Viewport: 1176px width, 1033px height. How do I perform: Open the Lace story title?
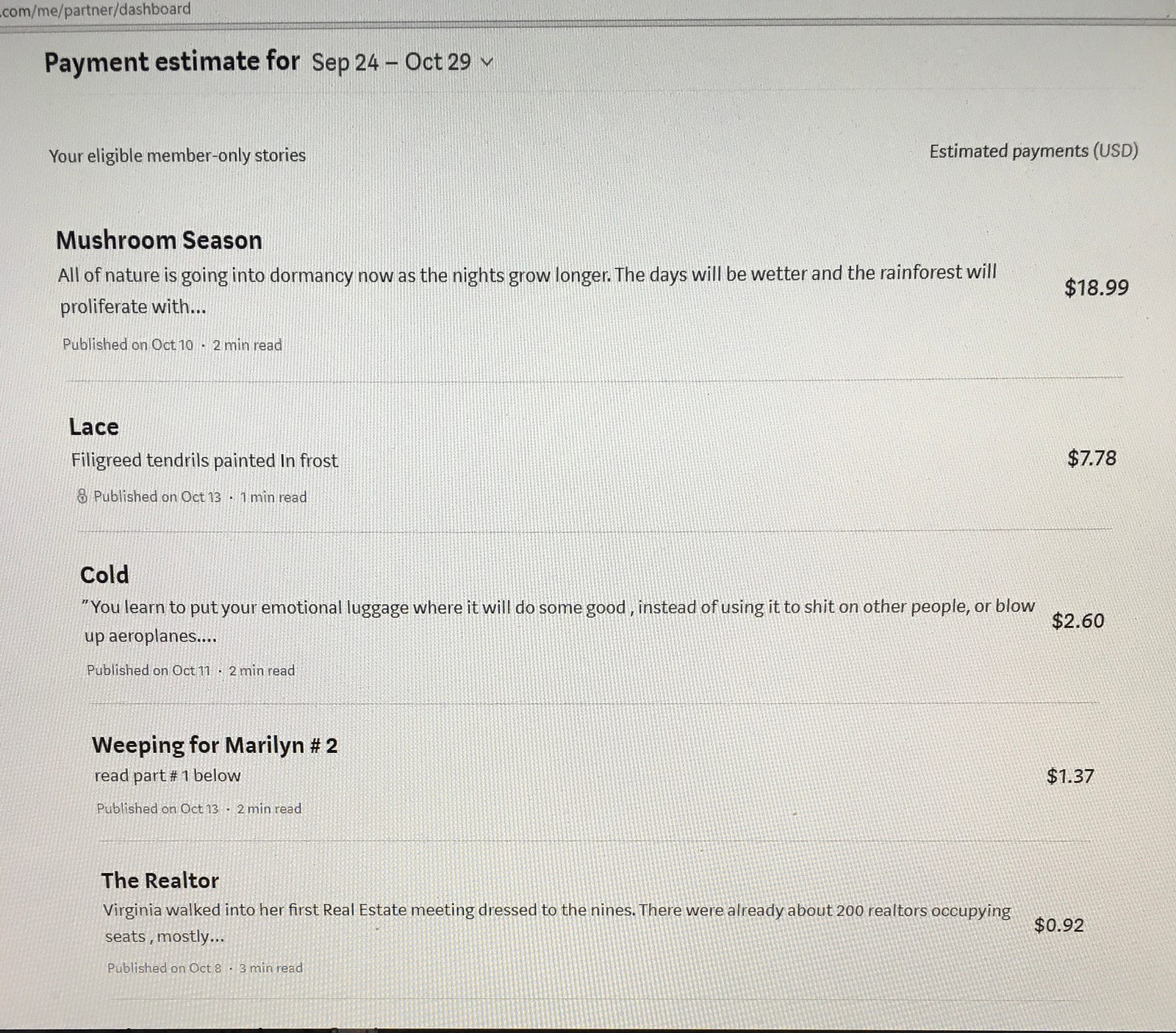[x=93, y=427]
